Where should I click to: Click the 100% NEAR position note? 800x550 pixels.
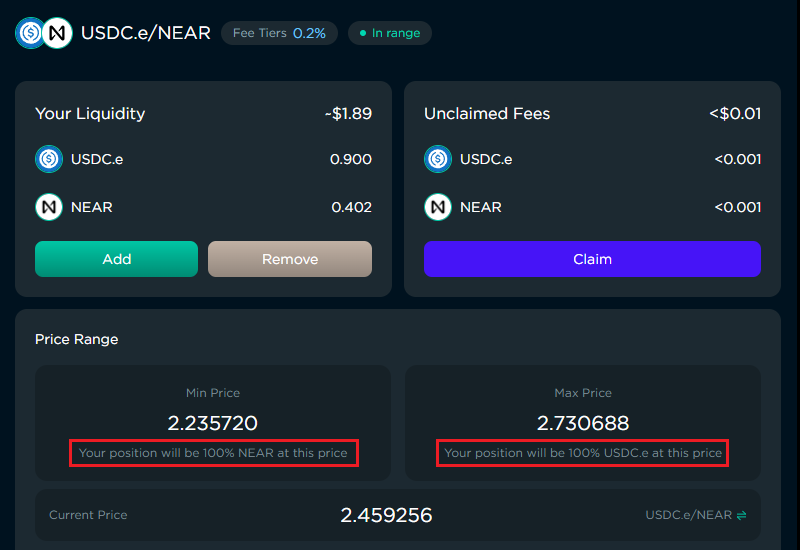click(213, 453)
